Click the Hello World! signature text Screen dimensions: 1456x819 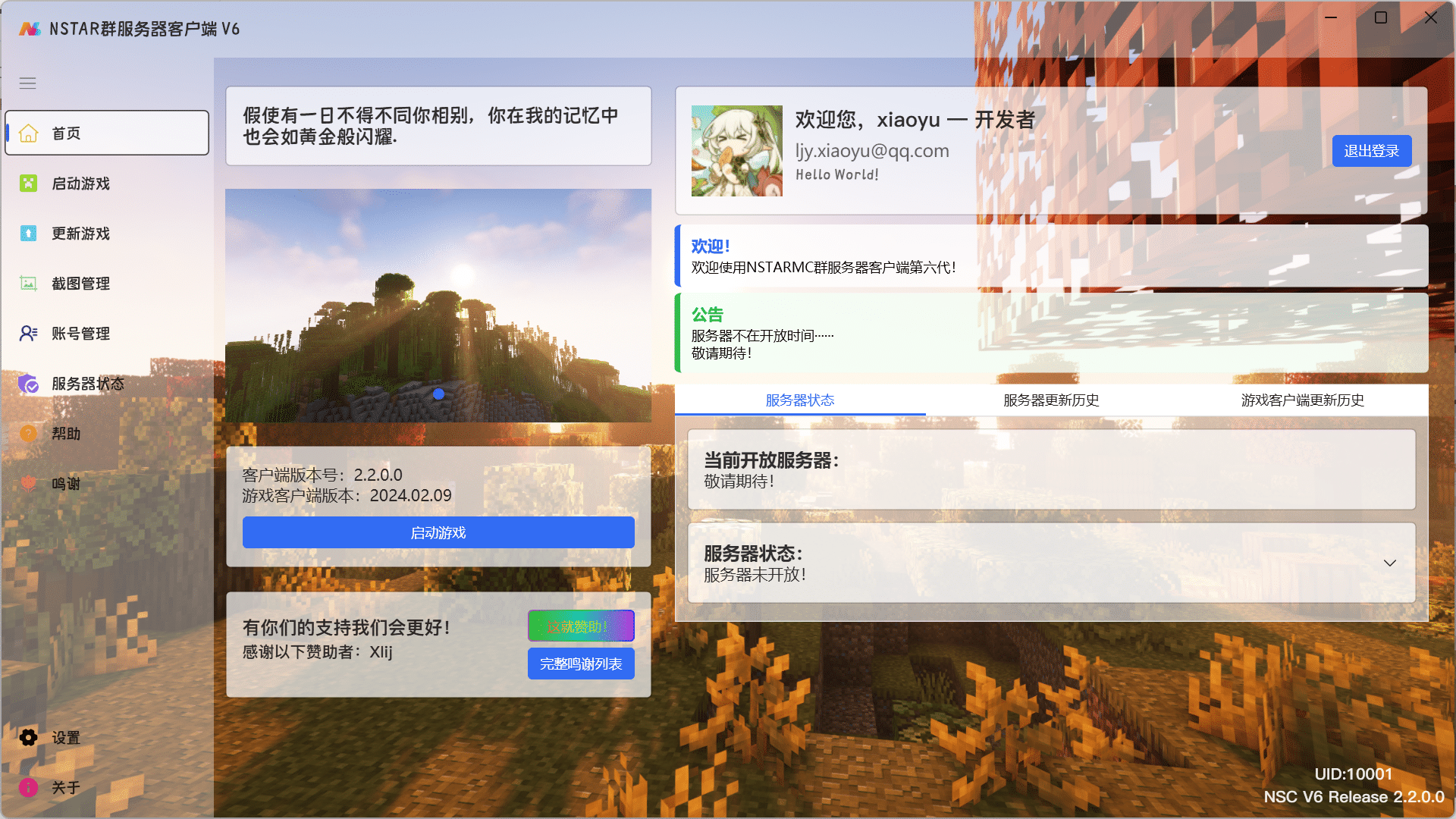837,175
